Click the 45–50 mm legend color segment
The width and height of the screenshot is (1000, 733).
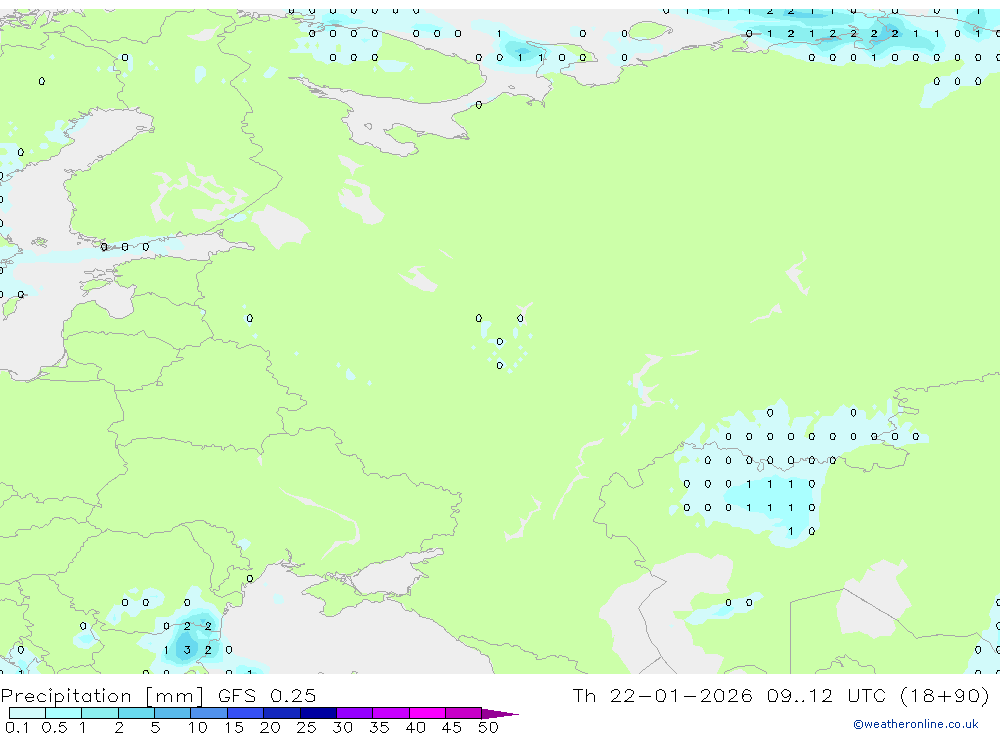[464, 713]
